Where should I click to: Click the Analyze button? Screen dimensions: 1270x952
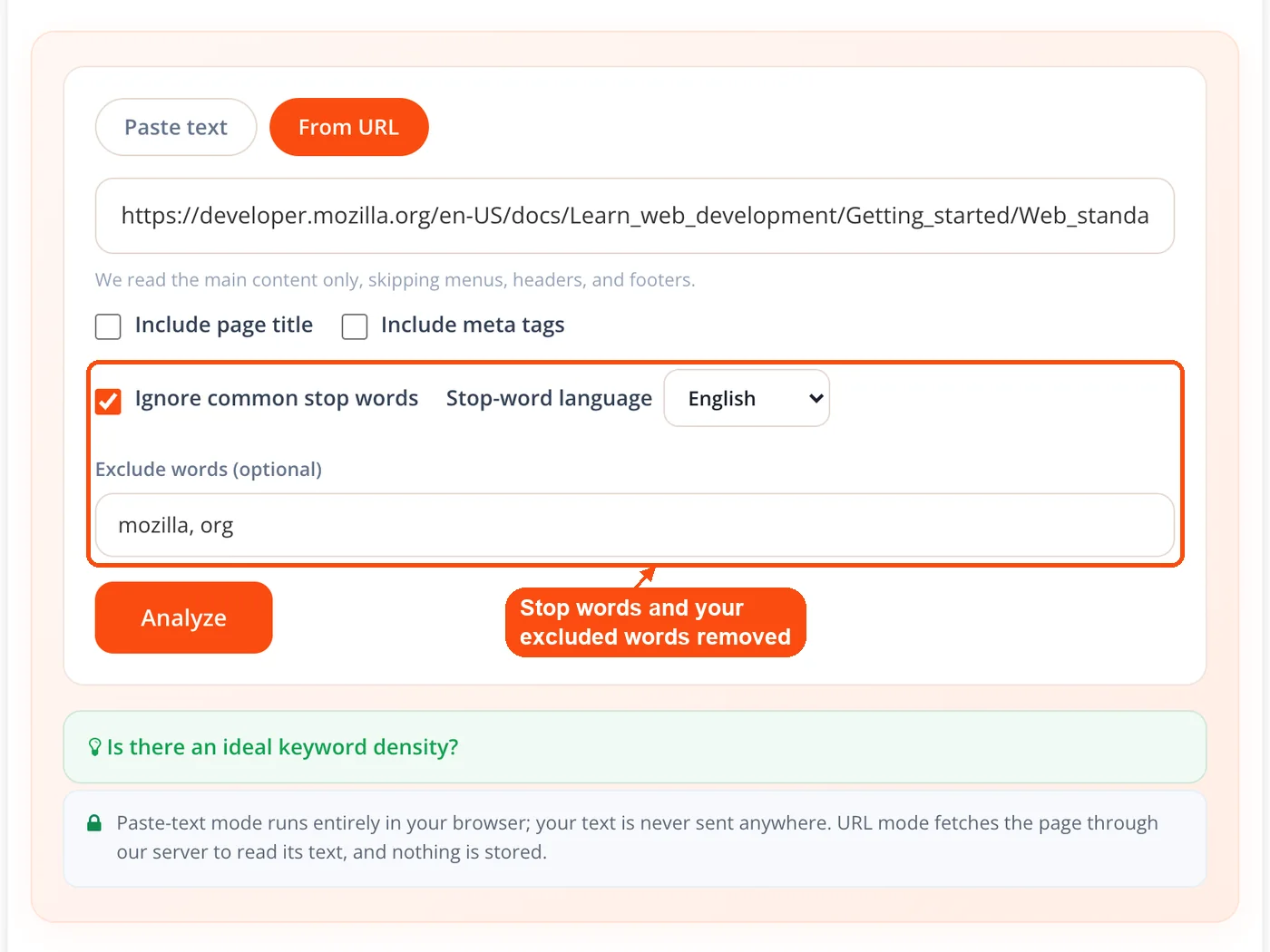pos(183,617)
